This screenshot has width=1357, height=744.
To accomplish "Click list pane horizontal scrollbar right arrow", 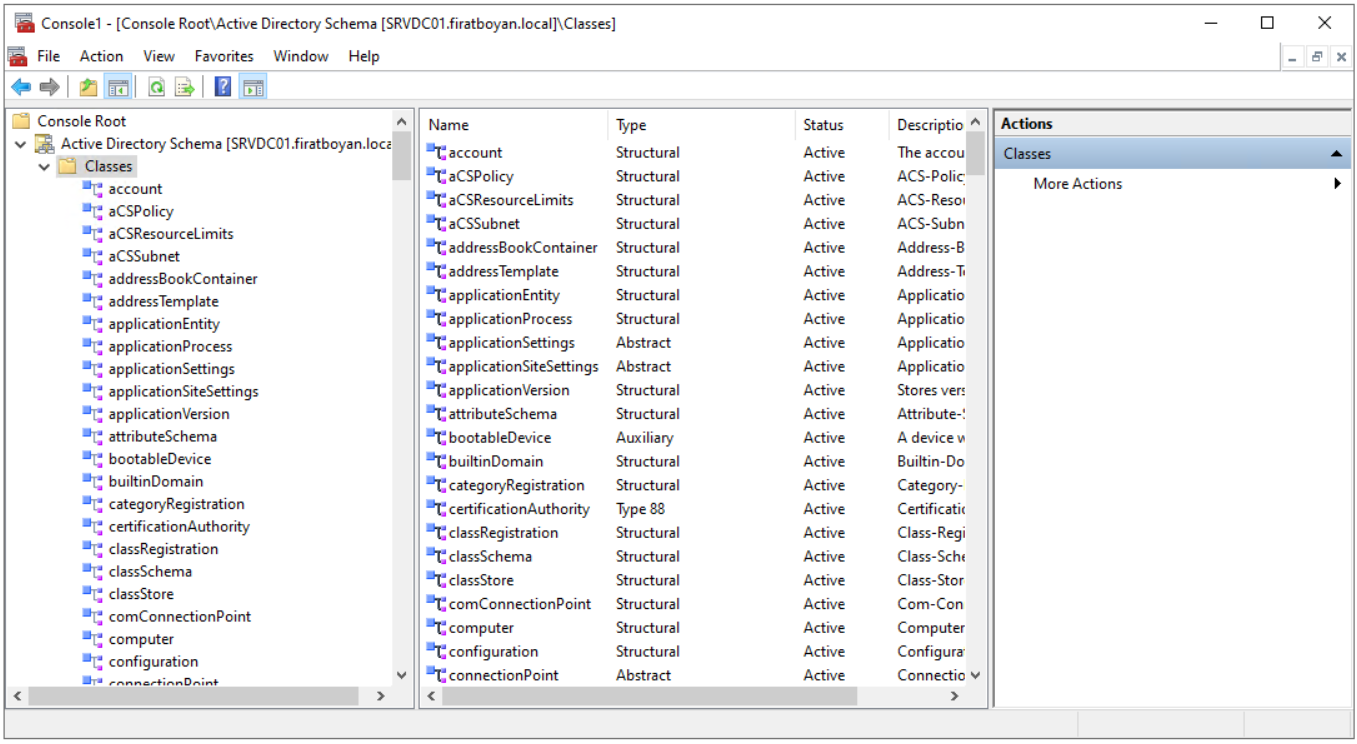I will click(954, 696).
